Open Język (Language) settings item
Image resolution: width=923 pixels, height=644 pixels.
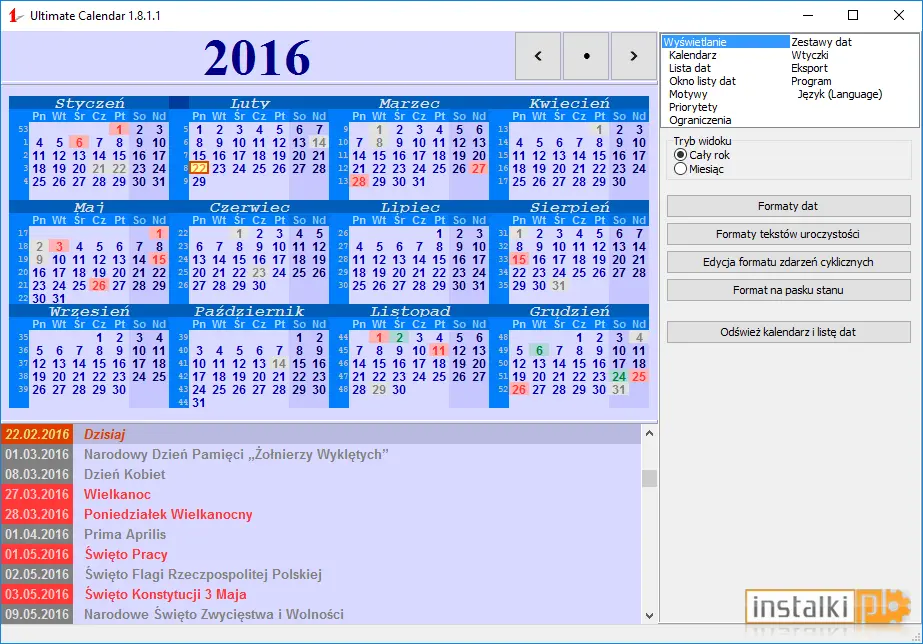coord(840,94)
